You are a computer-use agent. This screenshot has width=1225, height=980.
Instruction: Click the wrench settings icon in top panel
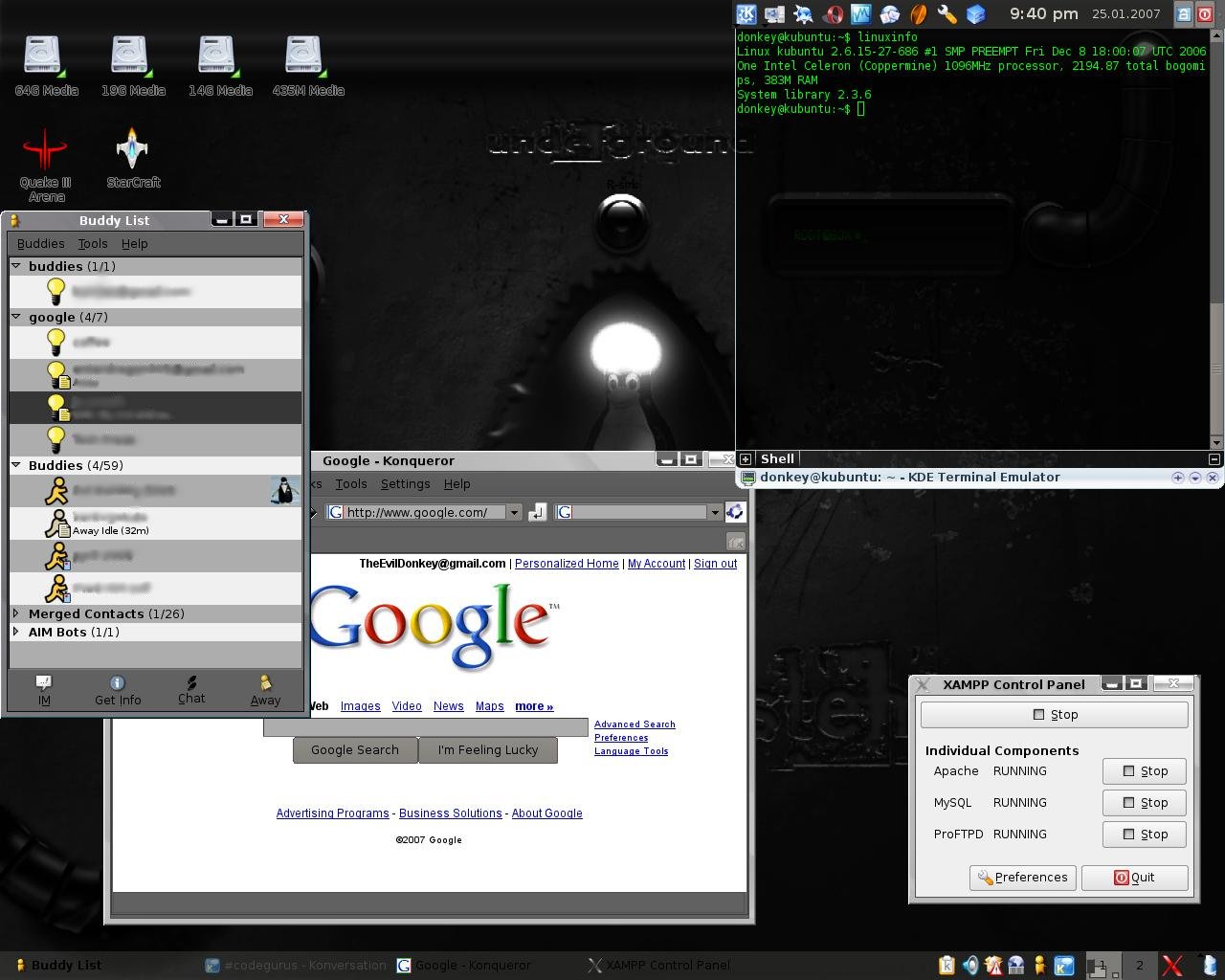(947, 13)
